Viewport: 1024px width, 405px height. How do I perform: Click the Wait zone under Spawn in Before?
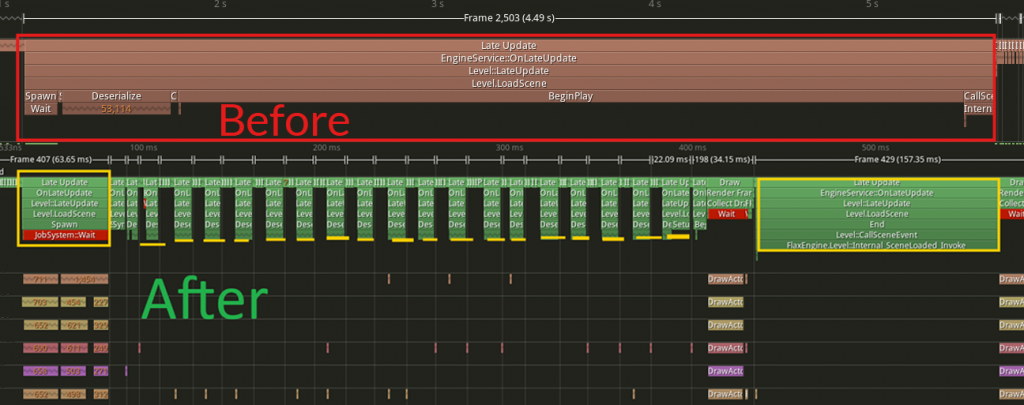(41, 108)
